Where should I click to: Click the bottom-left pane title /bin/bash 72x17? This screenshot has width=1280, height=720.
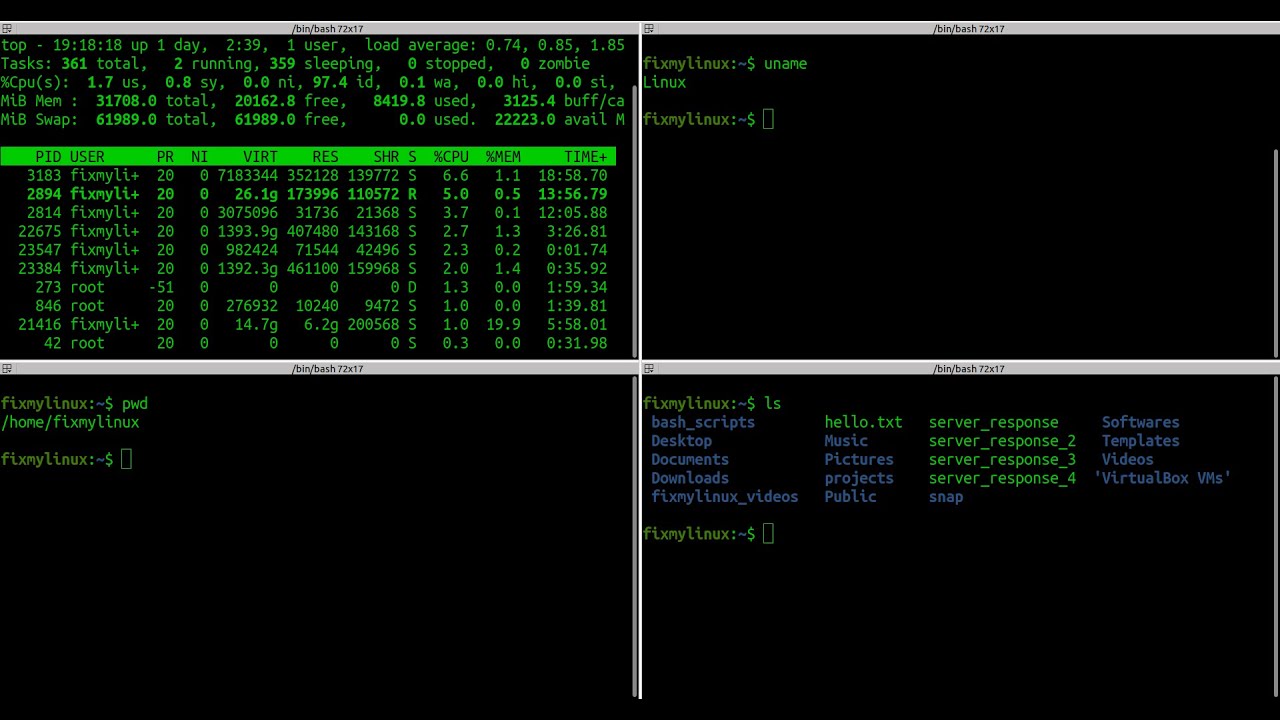pos(327,369)
